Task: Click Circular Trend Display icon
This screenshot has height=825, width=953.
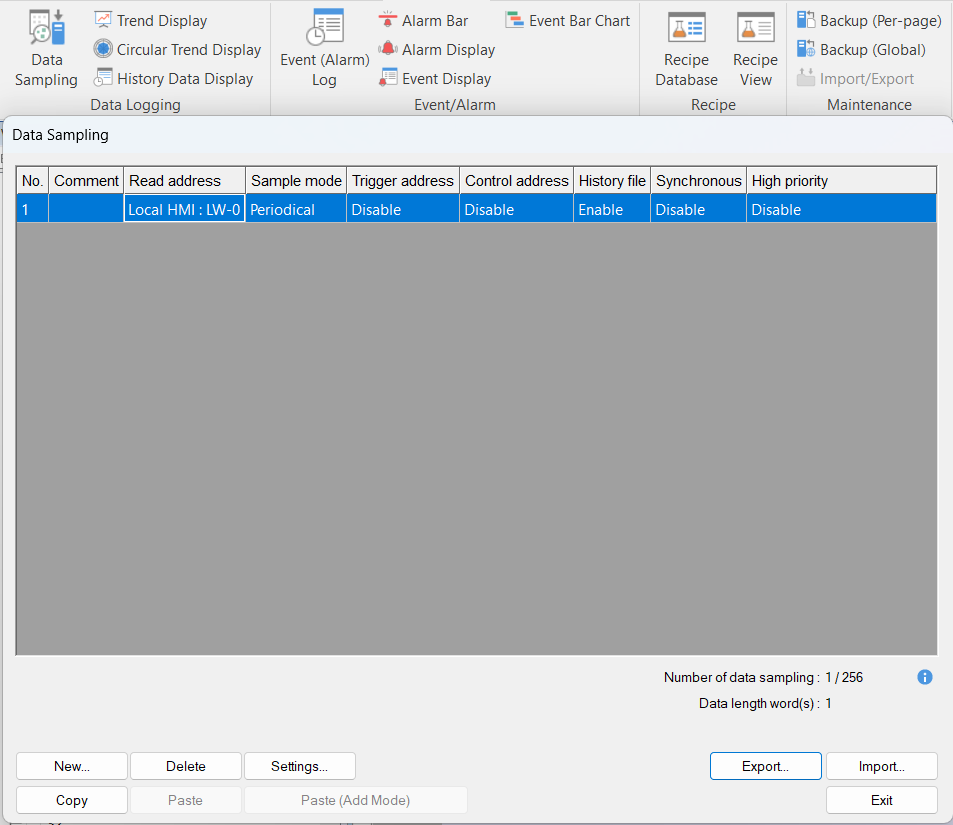Action: (103, 49)
